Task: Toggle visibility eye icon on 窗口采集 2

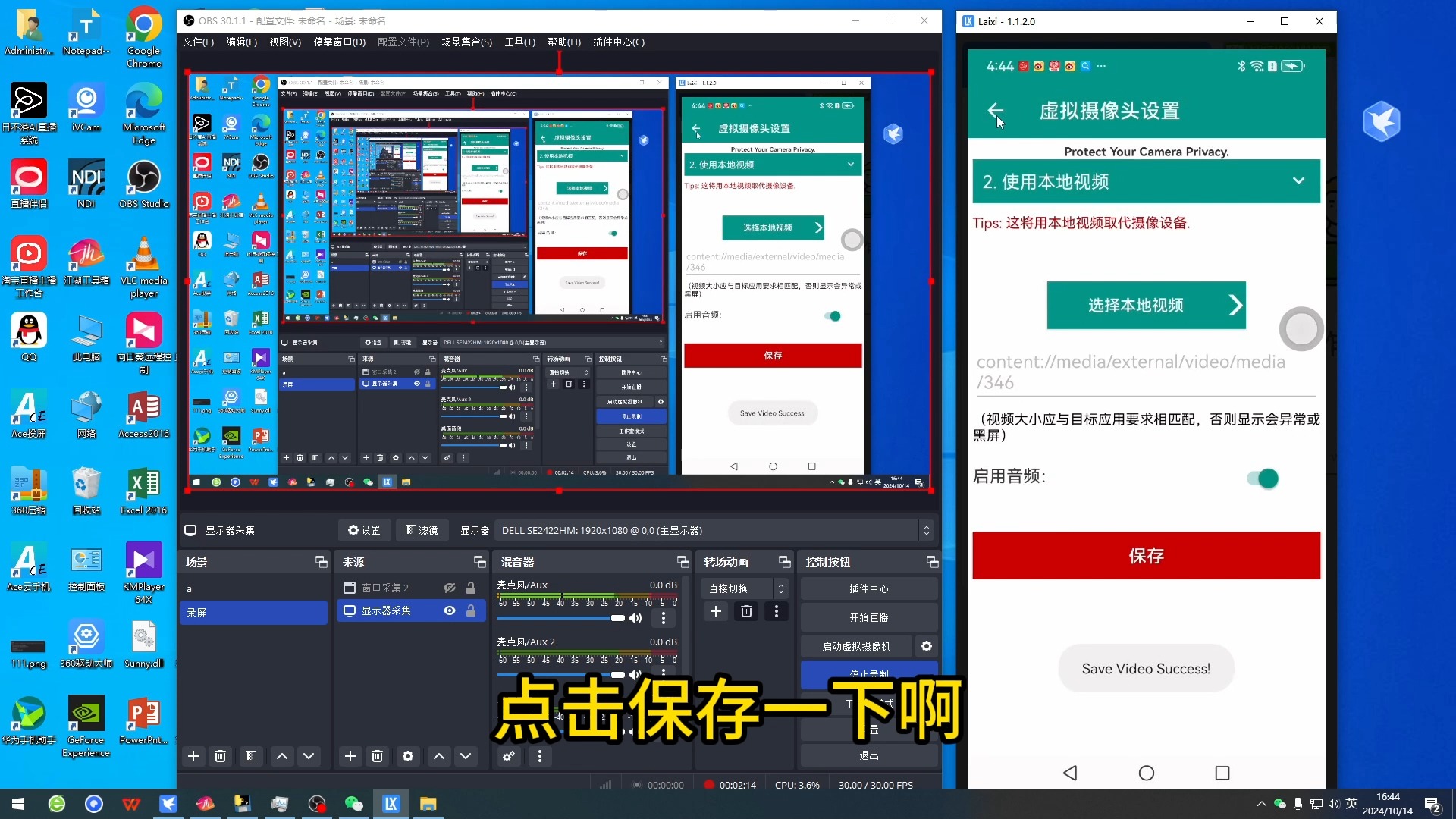Action: [x=449, y=587]
